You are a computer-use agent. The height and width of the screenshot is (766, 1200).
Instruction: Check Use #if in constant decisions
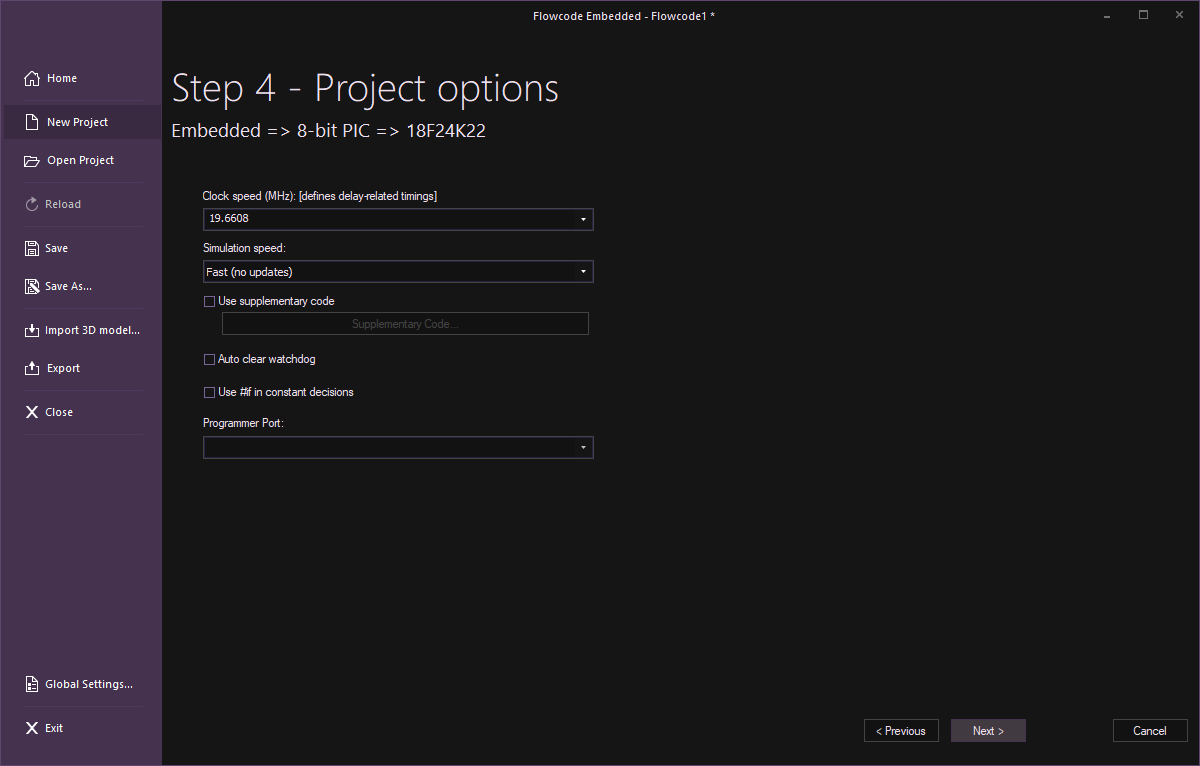209,392
